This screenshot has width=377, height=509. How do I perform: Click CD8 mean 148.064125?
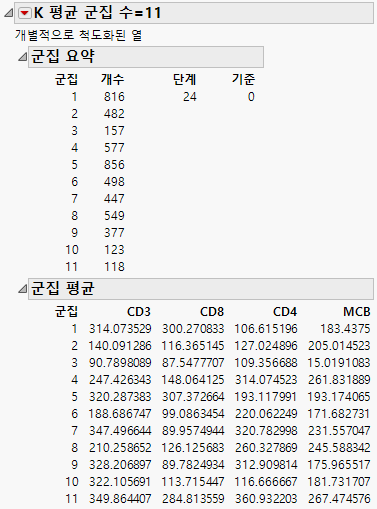pos(193,380)
